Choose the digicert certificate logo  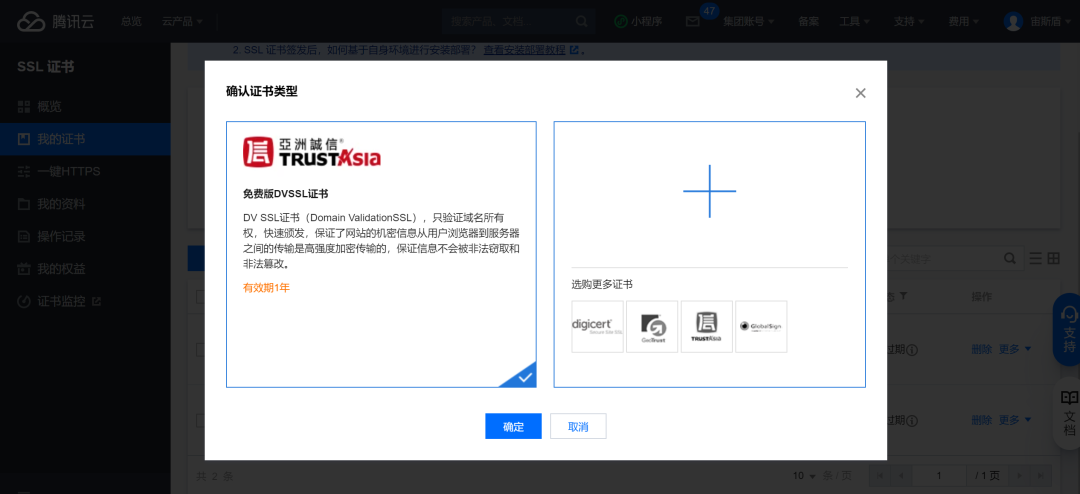[597, 327]
